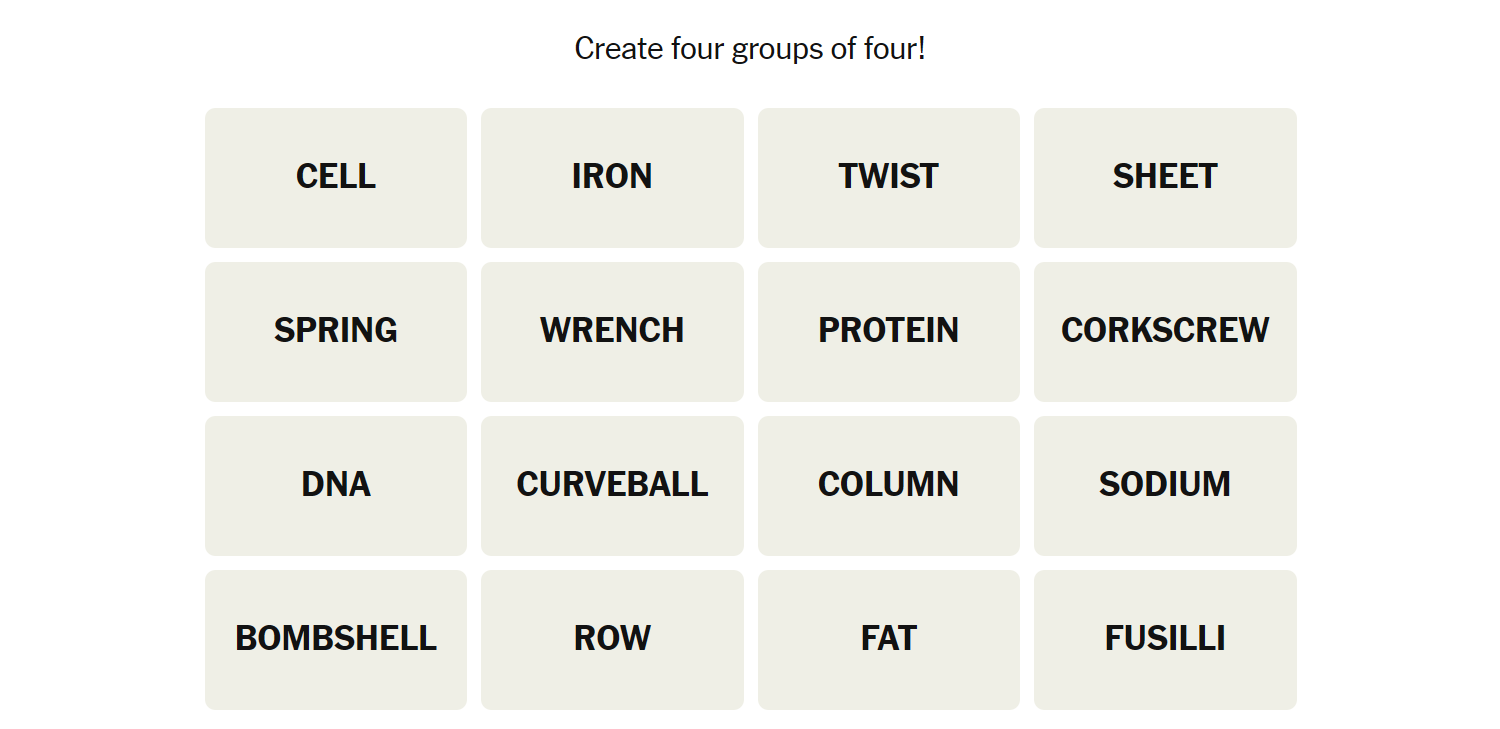Screen dimensions: 1500x729
Task: Pick the DNA tile
Action: (x=336, y=485)
